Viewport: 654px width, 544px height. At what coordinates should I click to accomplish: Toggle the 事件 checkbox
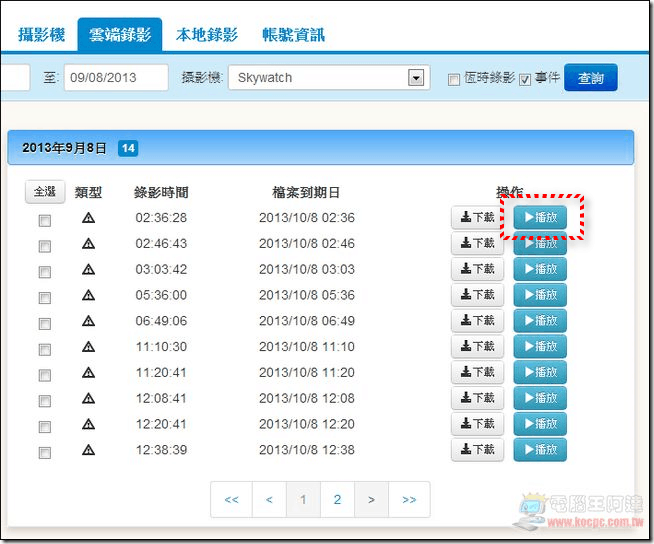pyautogui.click(x=525, y=79)
